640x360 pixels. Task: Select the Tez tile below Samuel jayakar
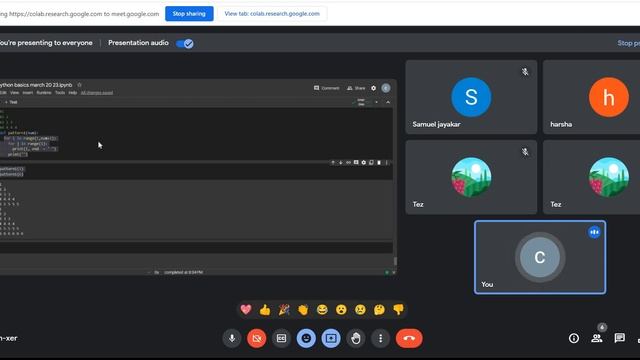pyautogui.click(x=471, y=177)
